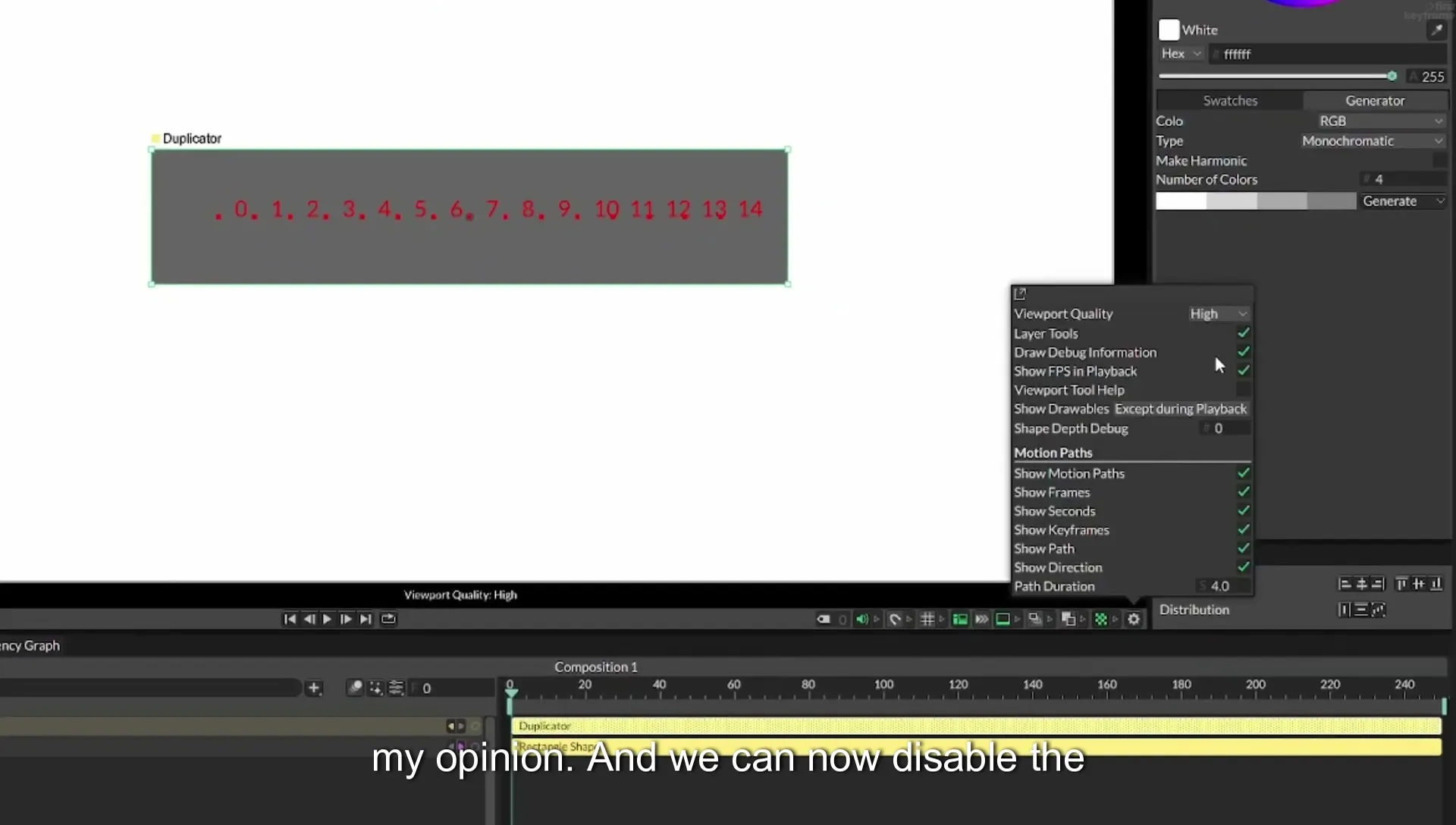This screenshot has width=1456, height=825.
Task: Click the tag icon beside the frame counter
Action: (824, 620)
